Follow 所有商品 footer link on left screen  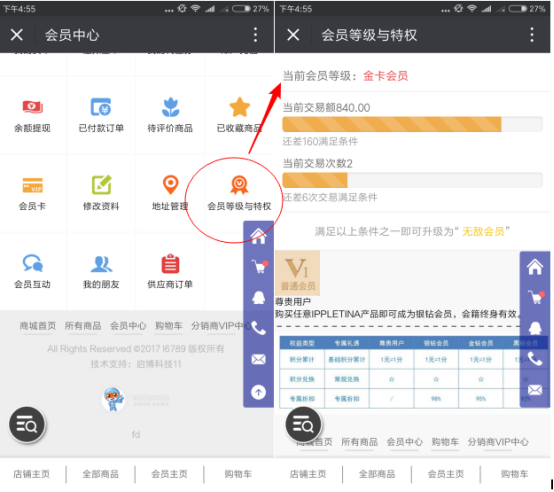click(x=83, y=326)
